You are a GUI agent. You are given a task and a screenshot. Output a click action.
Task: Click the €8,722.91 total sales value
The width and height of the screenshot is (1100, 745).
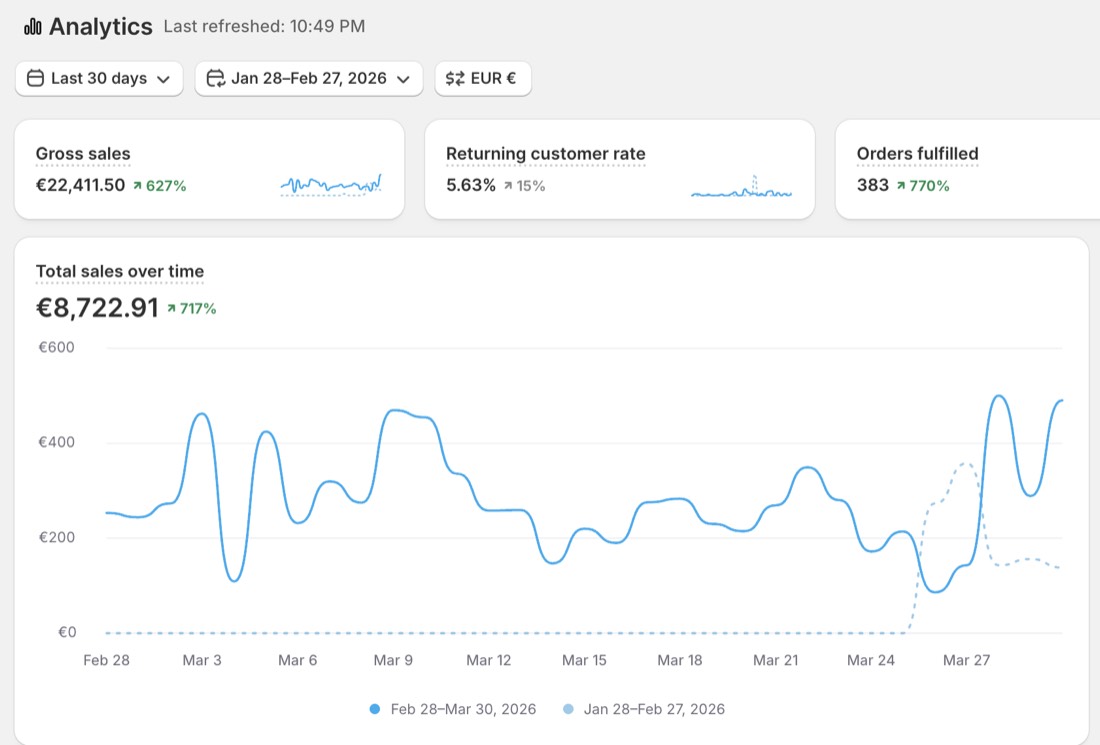[x=98, y=308]
